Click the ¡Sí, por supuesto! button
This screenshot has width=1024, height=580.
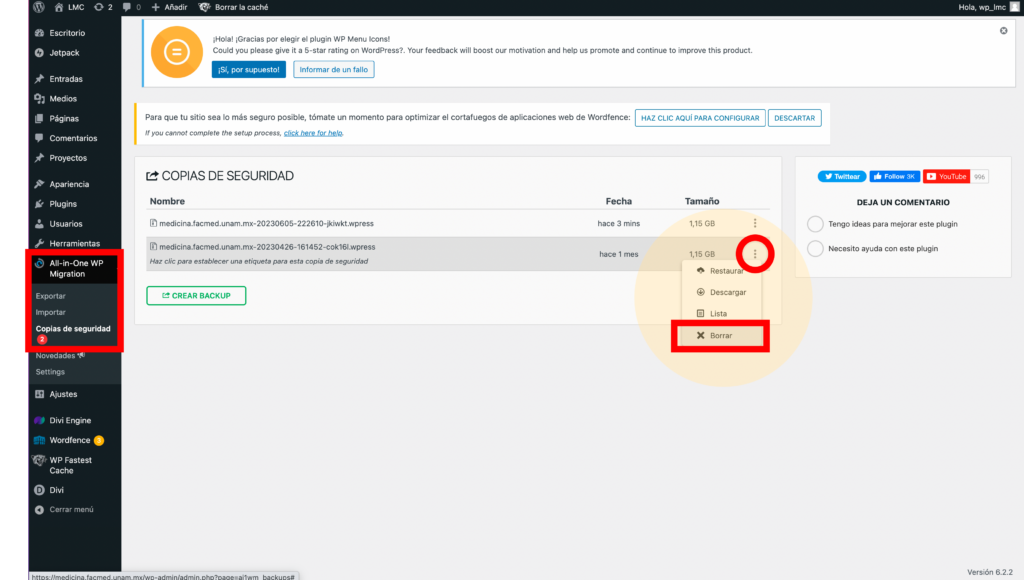[x=249, y=69]
